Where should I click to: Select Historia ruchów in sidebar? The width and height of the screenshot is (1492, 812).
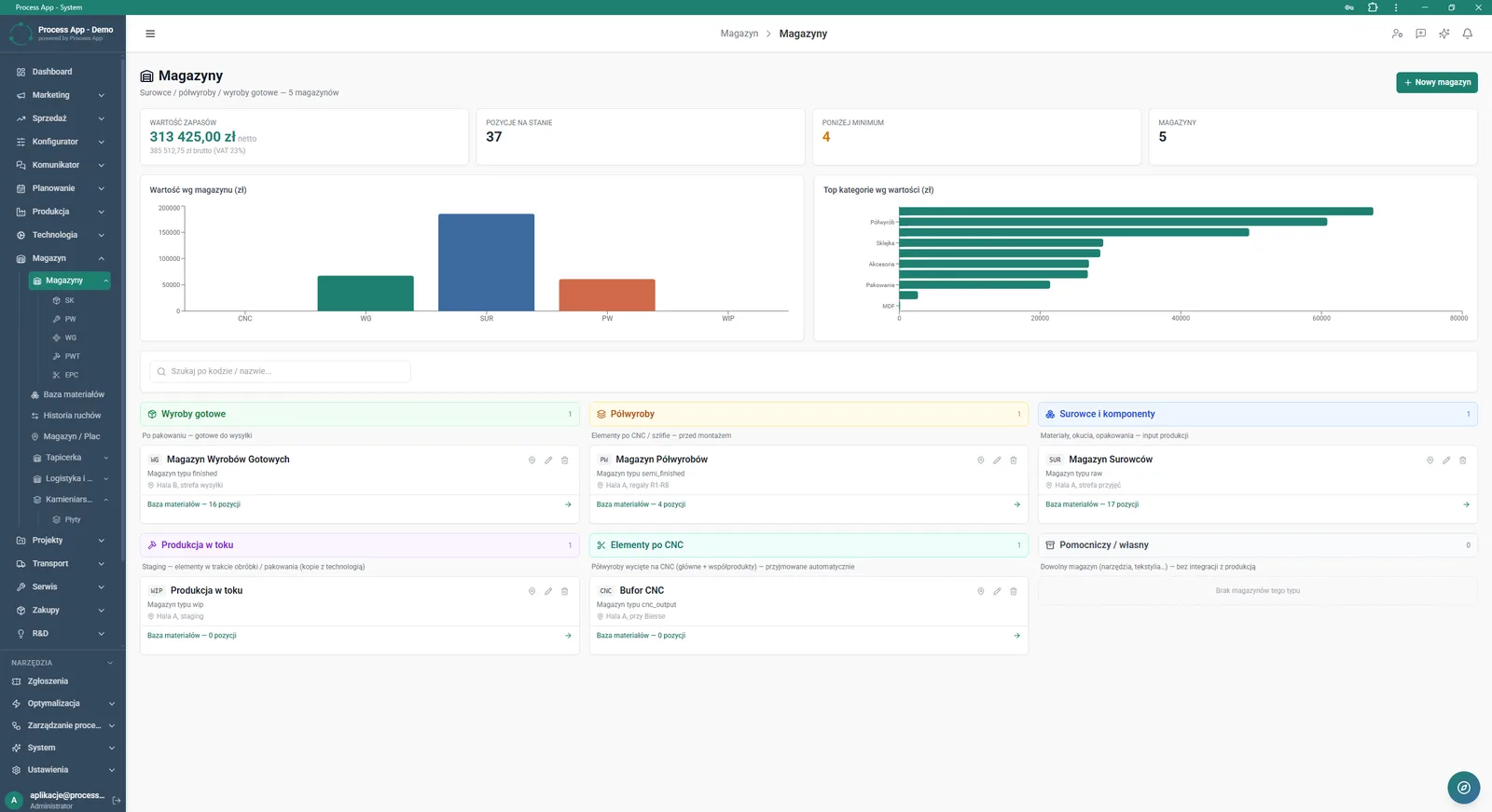70,416
